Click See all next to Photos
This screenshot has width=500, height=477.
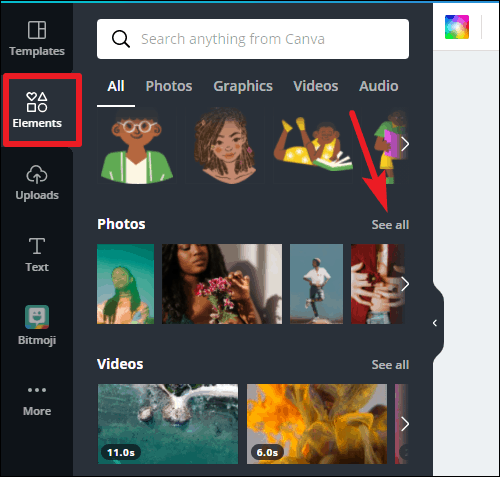pyautogui.click(x=390, y=225)
